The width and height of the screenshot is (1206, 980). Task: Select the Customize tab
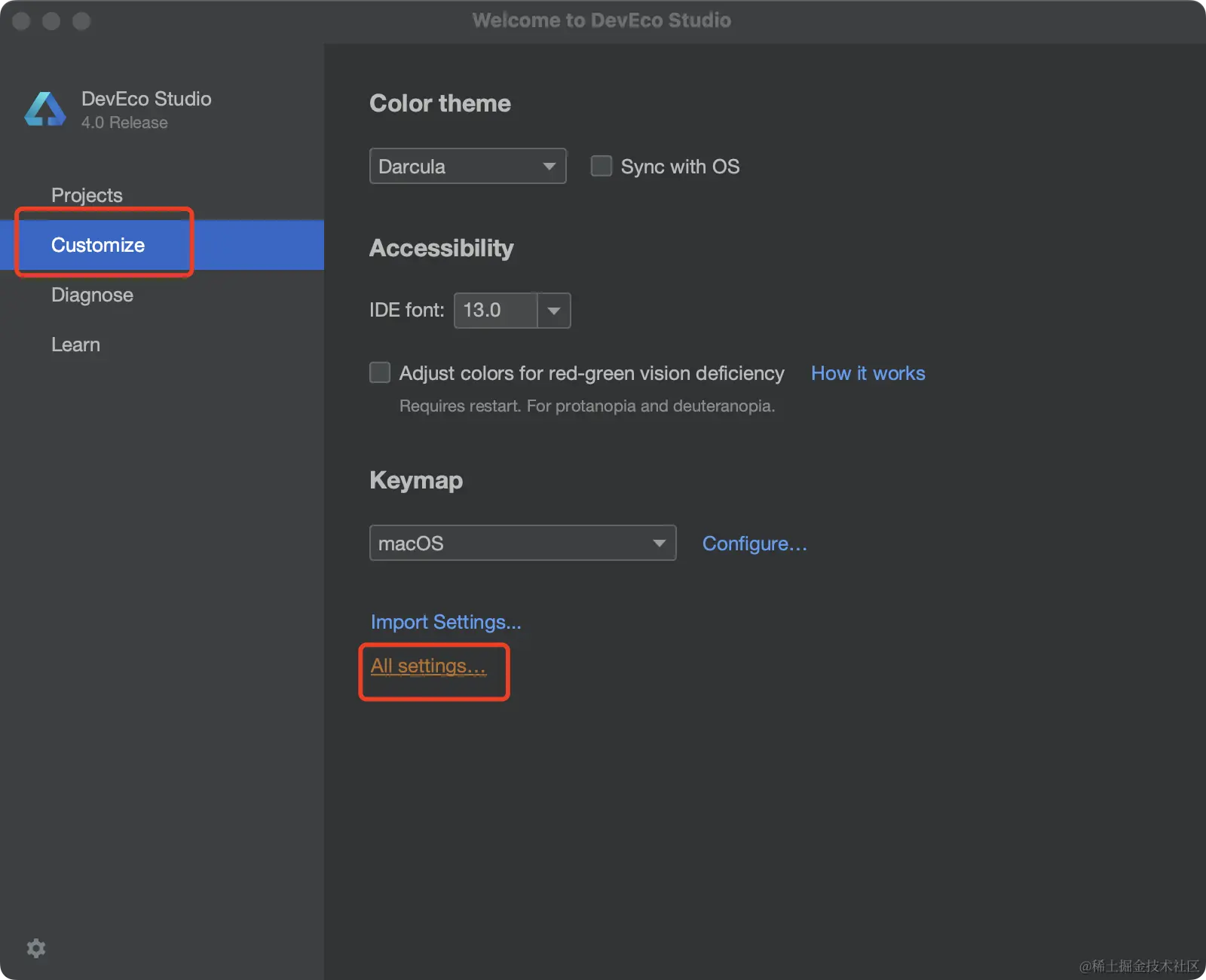point(98,245)
